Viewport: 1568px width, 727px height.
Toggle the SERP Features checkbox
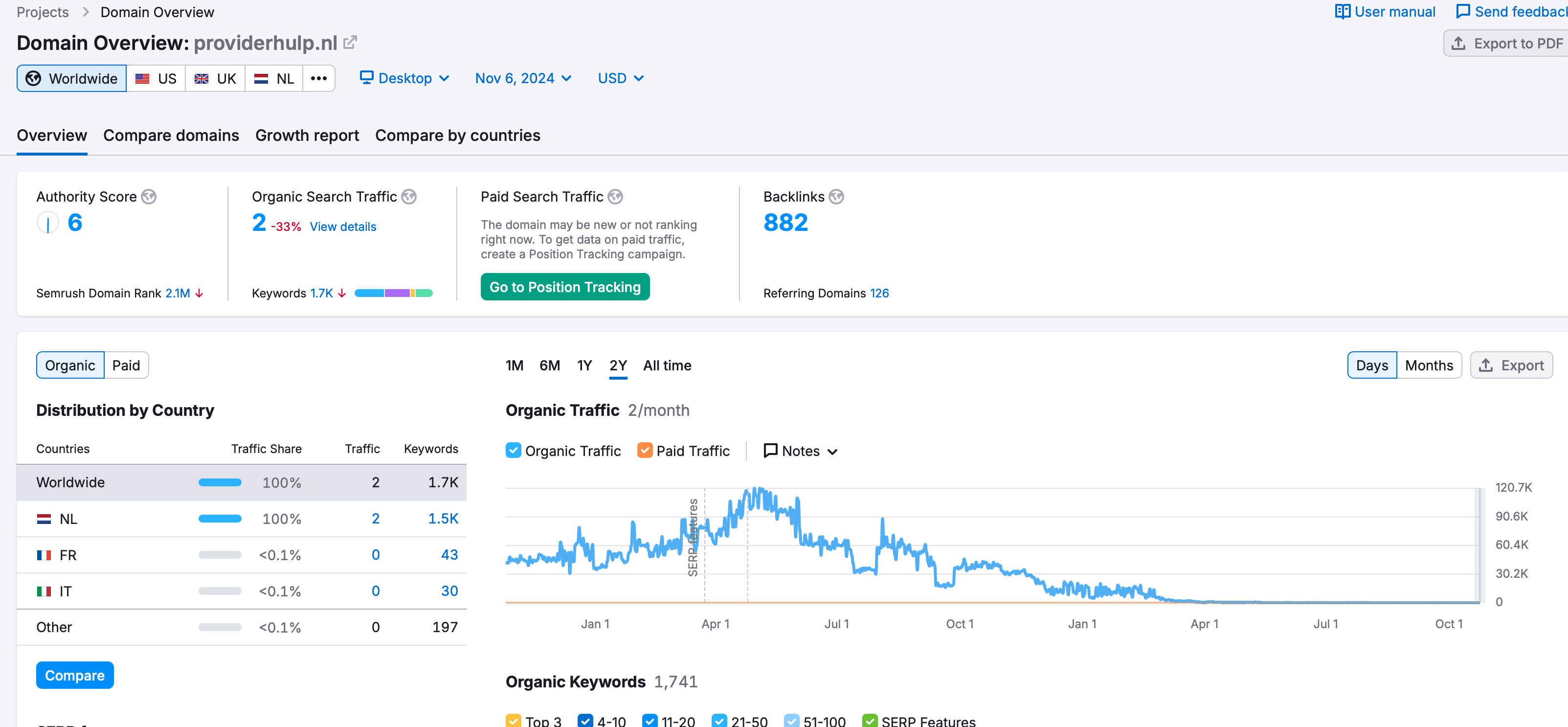coord(869,721)
